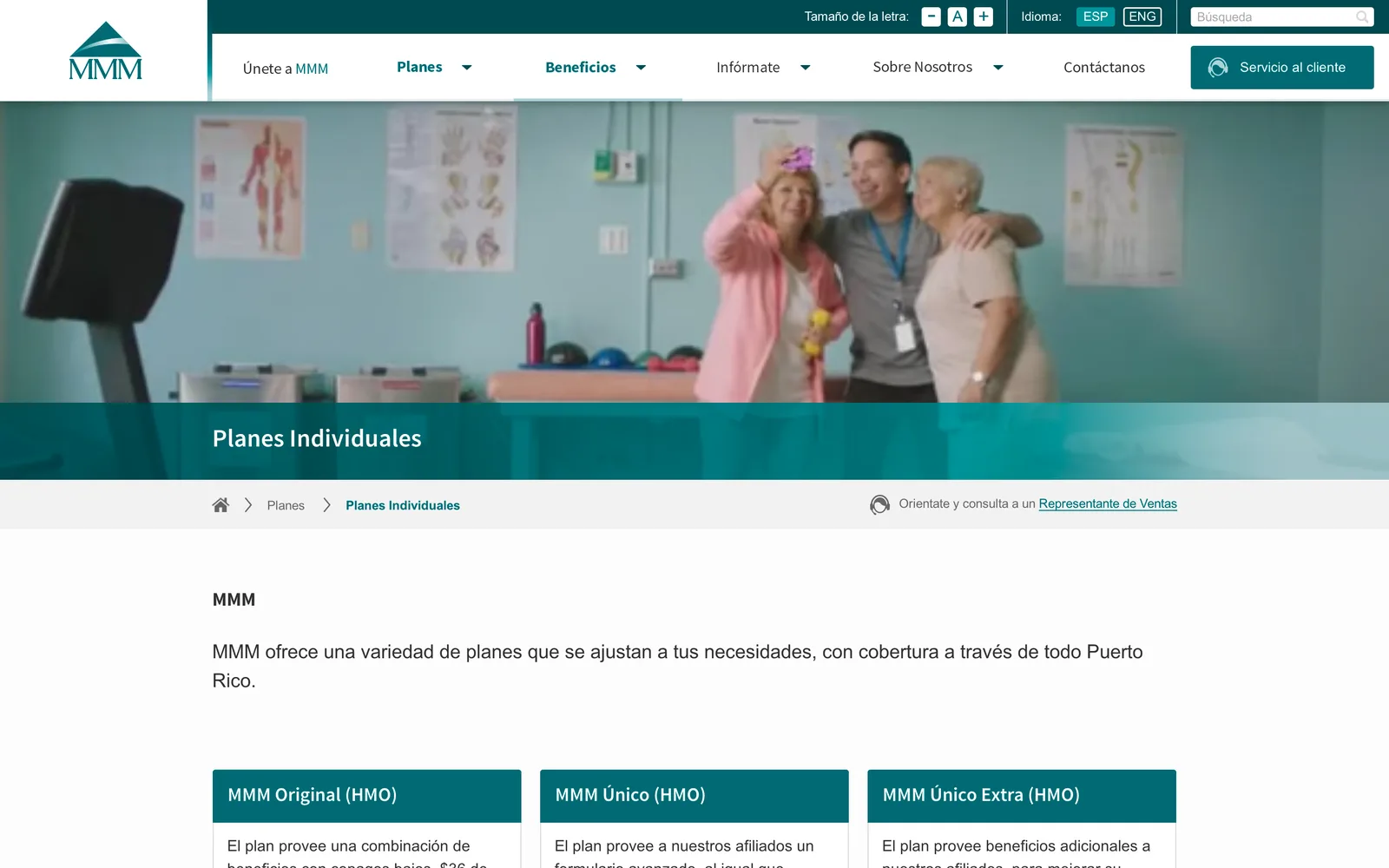Open the Planes menu label
1389x868 pixels.
(x=419, y=67)
